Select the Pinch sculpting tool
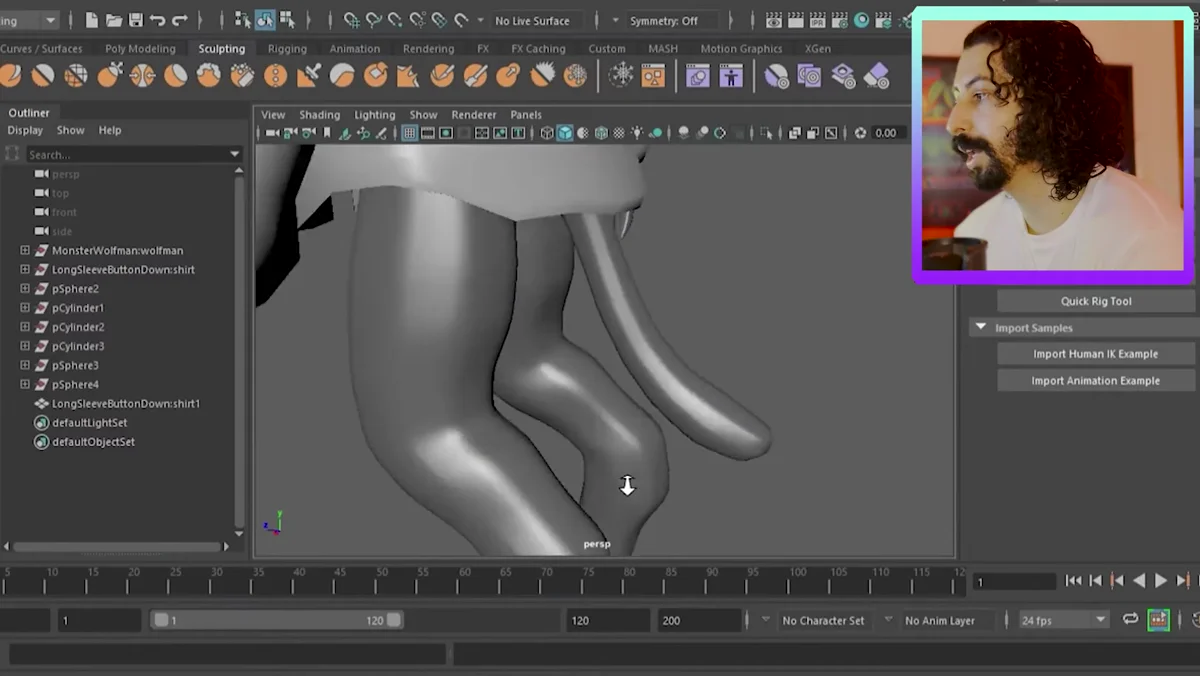Viewport: 1200px width, 676px height. [142, 75]
